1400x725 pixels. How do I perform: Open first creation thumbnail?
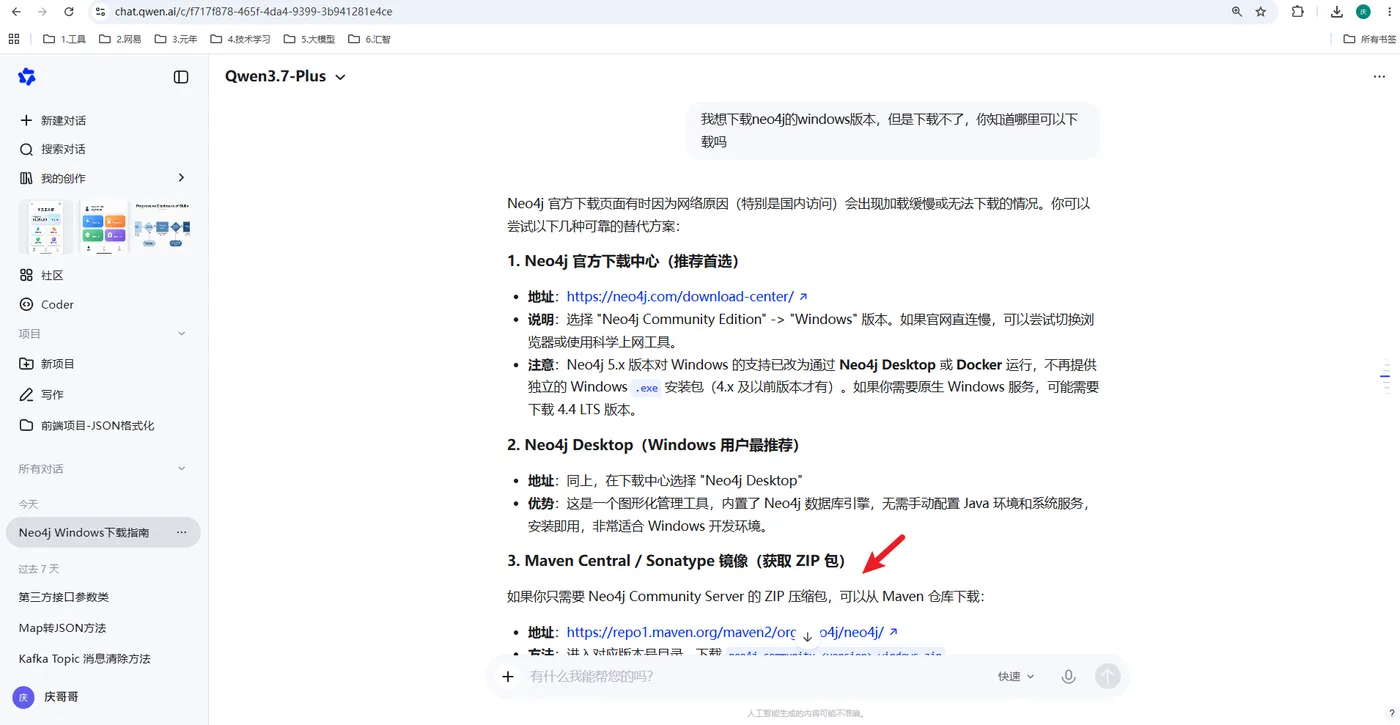pyautogui.click(x=46, y=227)
